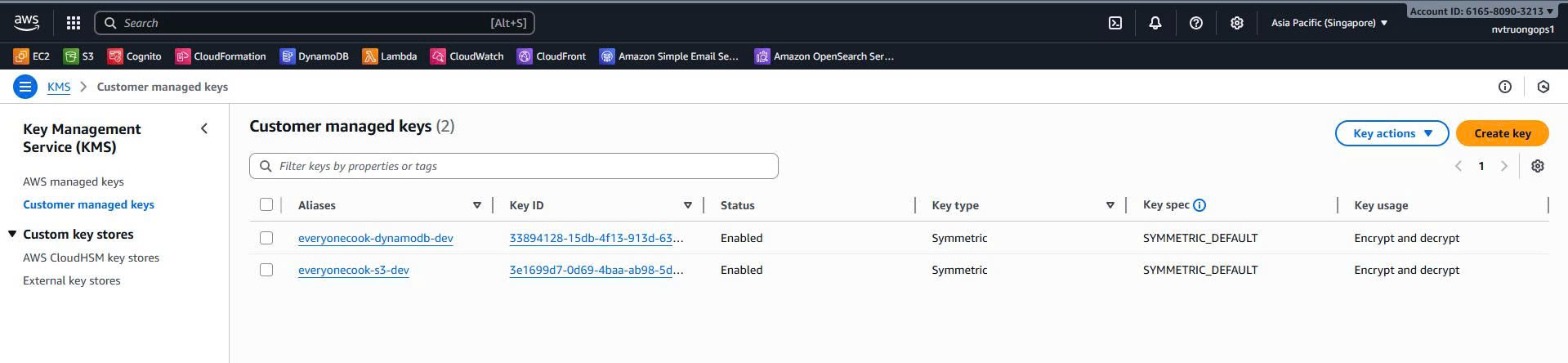Viewport: 1568px width, 363px height.
Task: Open S3 bookmark in favorites bar
Action: 79,56
